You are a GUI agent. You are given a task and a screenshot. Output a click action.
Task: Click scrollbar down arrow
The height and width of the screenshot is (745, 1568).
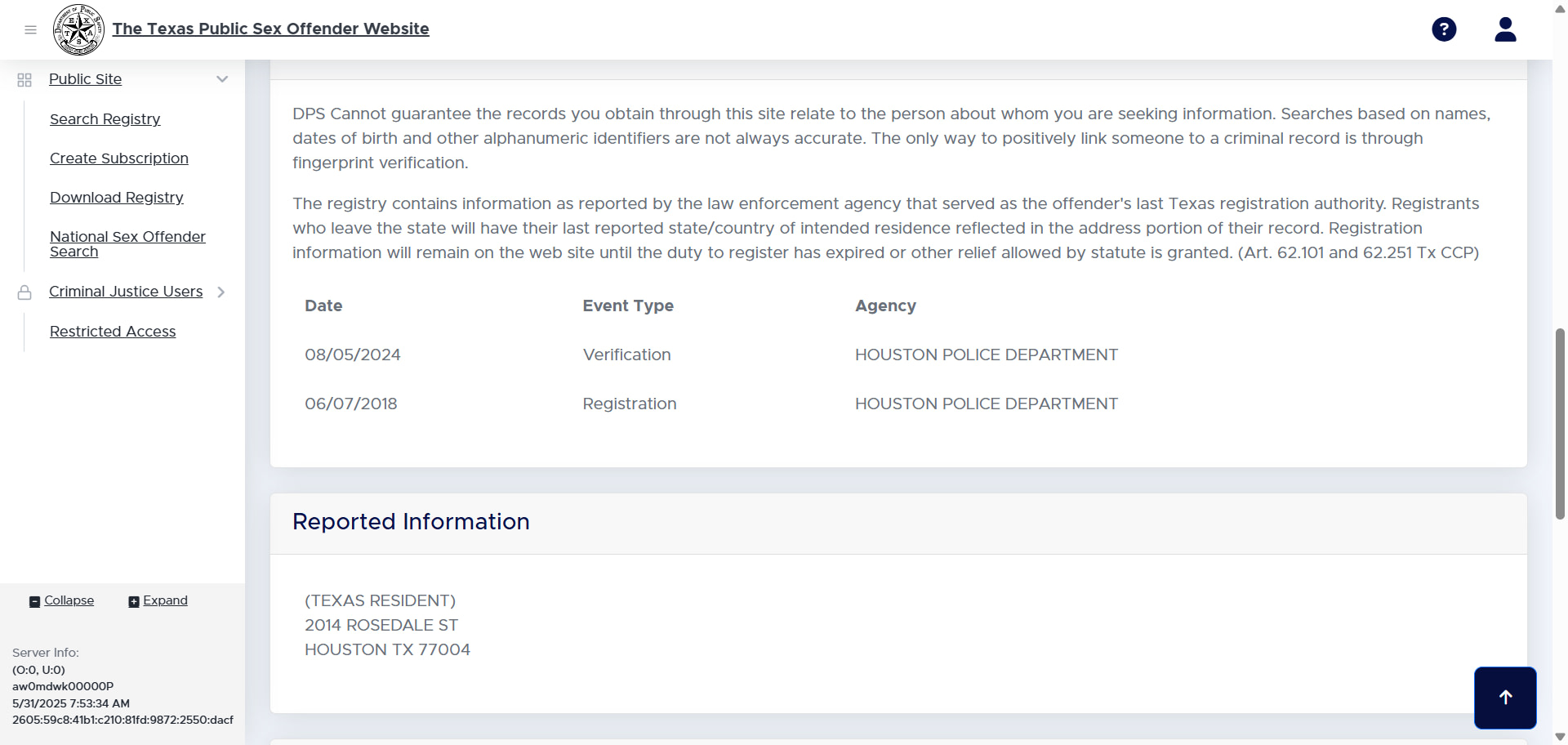tap(1560, 737)
